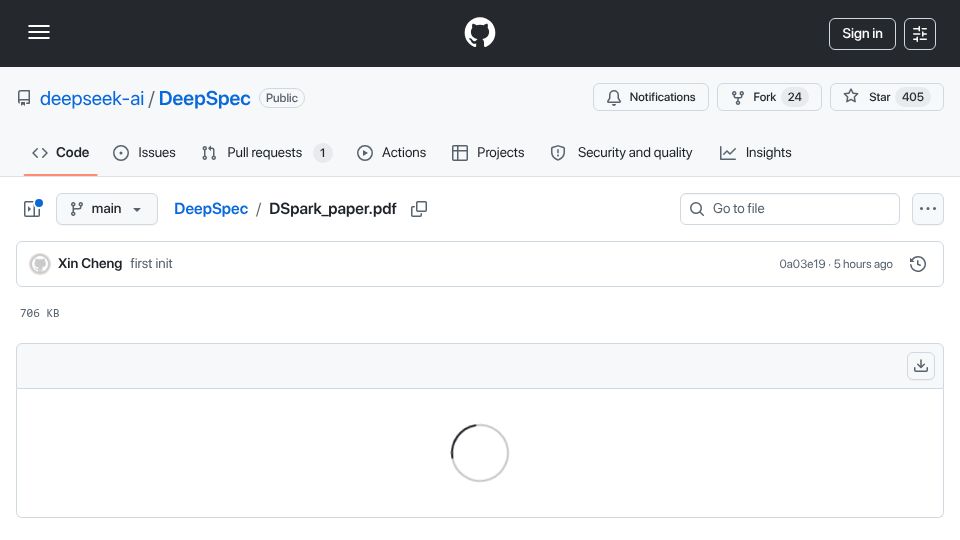This screenshot has height=540, width=960.
Task: Click Xin Cheng's avatar image
Action: [x=40, y=264]
